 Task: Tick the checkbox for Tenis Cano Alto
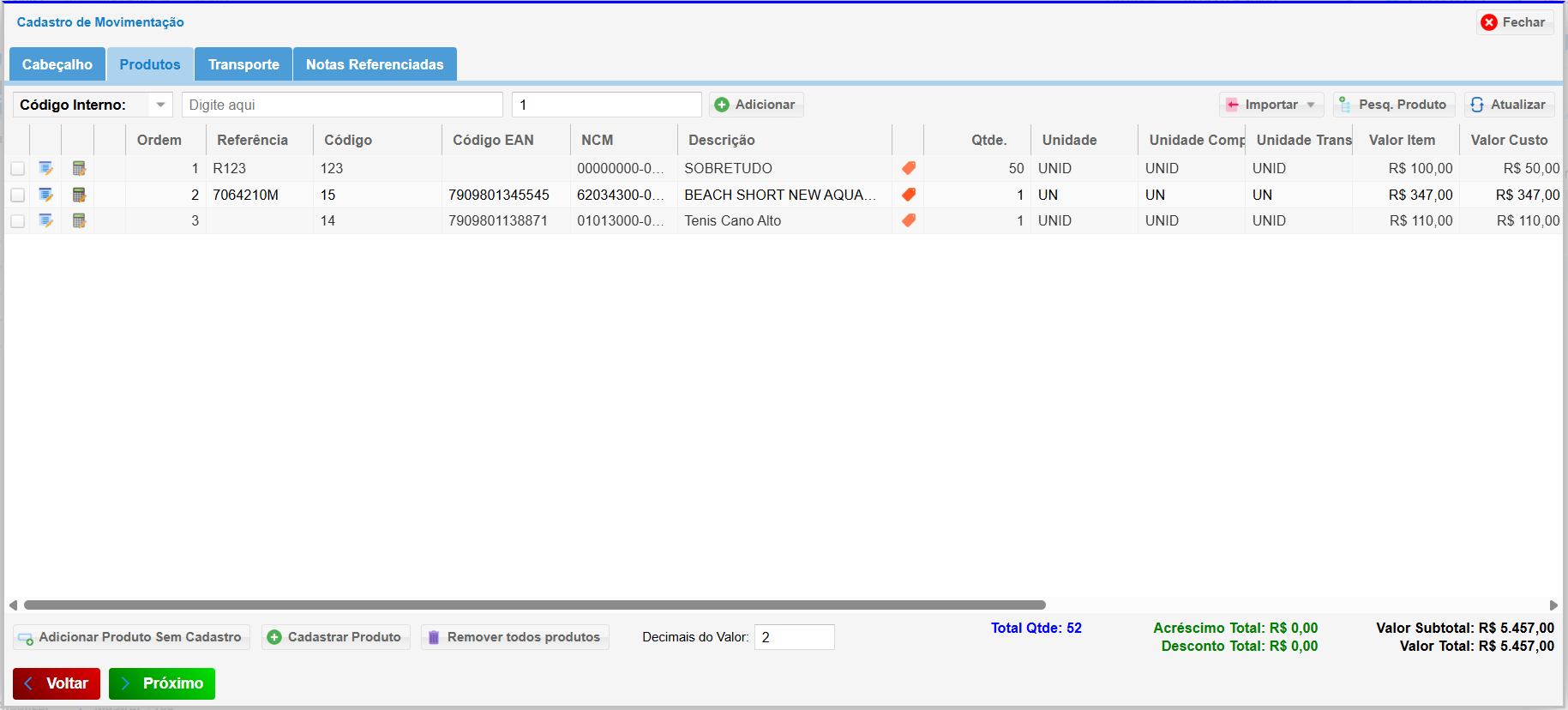17,221
